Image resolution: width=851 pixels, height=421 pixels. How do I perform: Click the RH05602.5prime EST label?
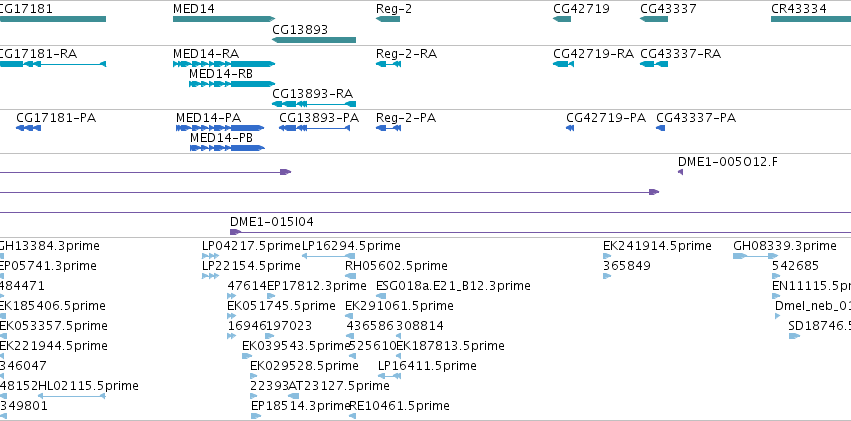(x=396, y=266)
